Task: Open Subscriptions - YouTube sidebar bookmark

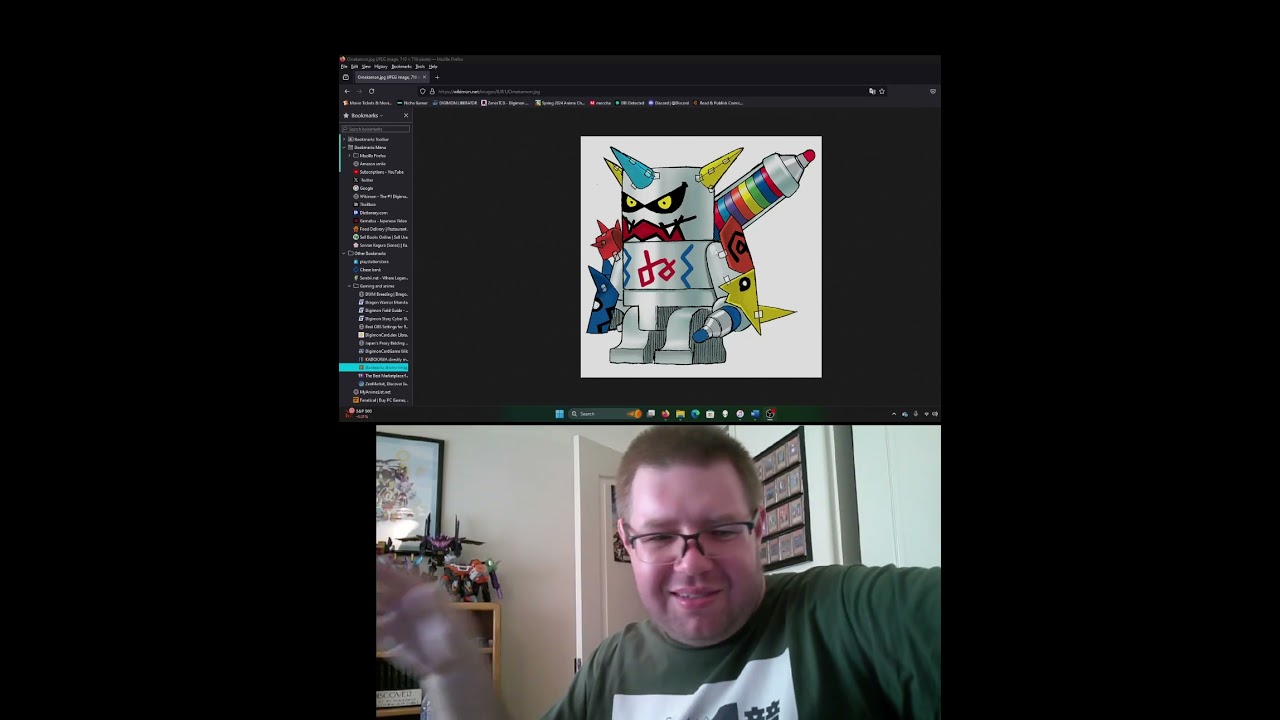Action: pos(379,172)
